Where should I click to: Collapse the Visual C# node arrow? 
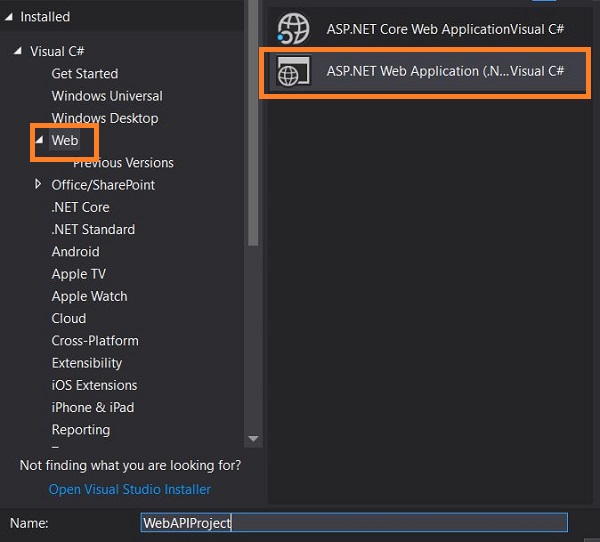click(18, 51)
